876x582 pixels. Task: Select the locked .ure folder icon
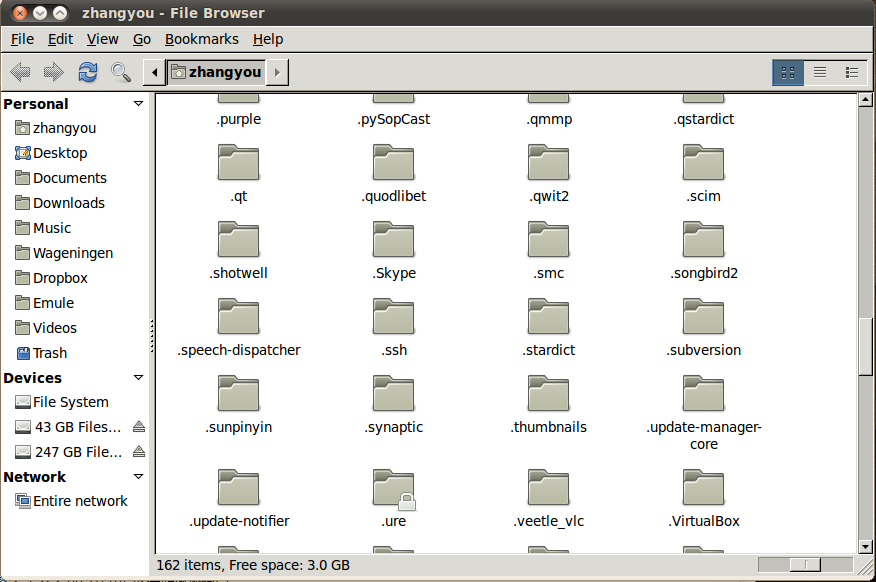click(393, 488)
